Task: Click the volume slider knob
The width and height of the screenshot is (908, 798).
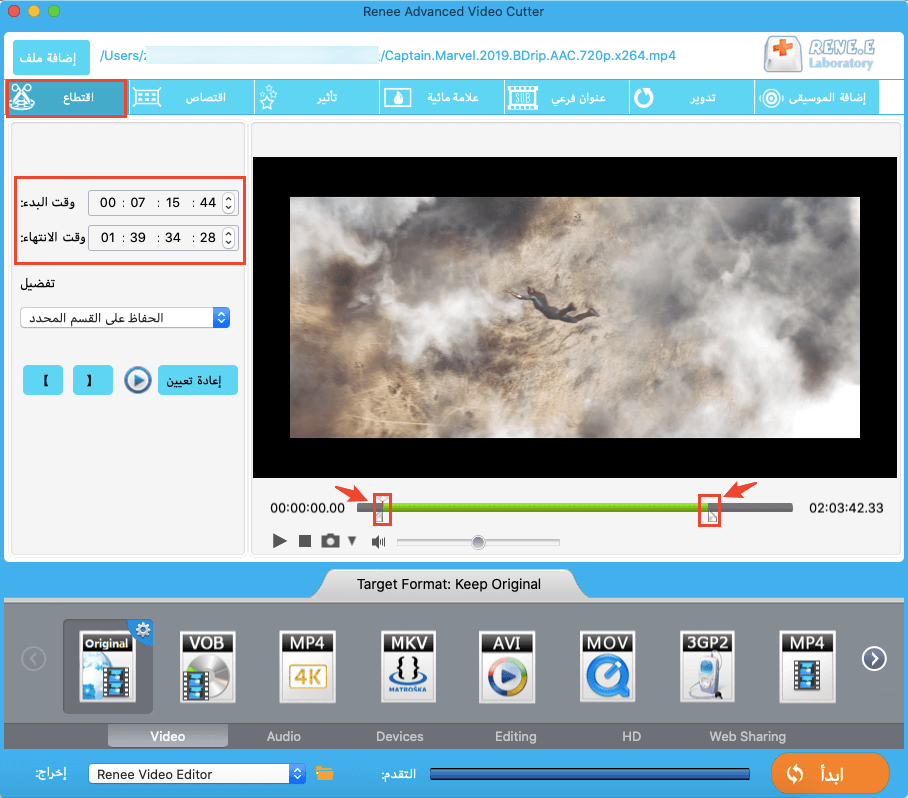Action: 478,542
